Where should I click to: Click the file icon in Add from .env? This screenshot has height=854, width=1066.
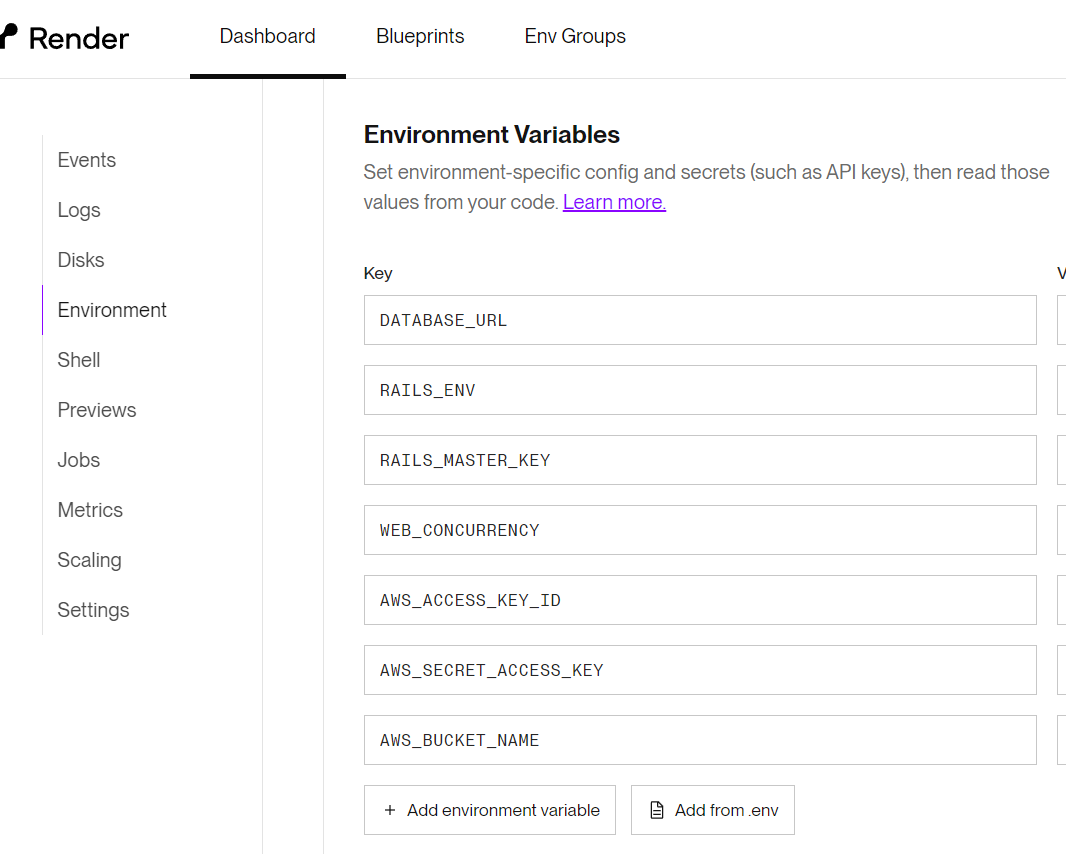tap(657, 810)
